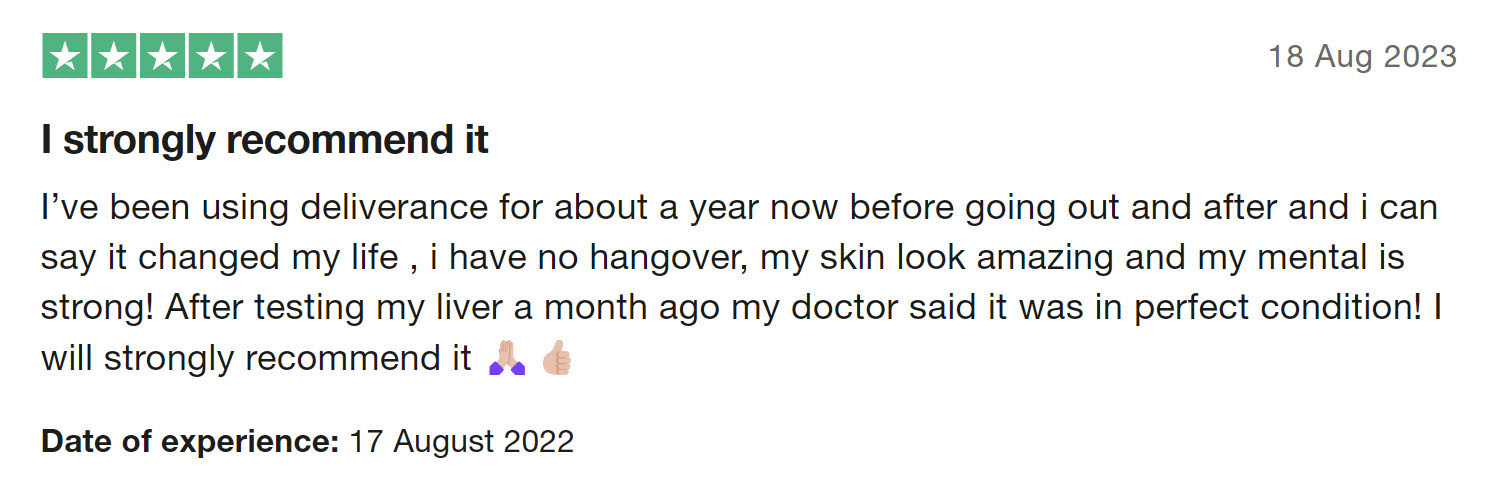Image resolution: width=1502 pixels, height=486 pixels.
Task: Click the praying hands emoji
Action: [506, 358]
